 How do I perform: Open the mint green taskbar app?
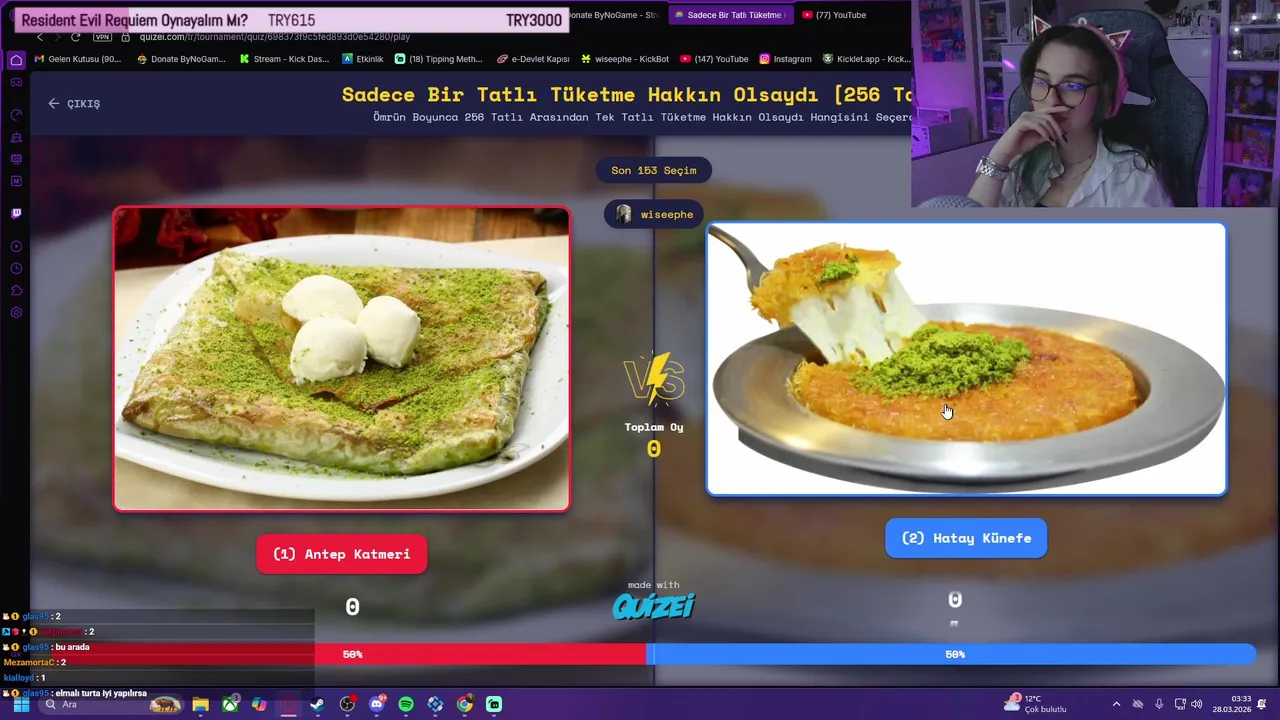click(x=494, y=704)
